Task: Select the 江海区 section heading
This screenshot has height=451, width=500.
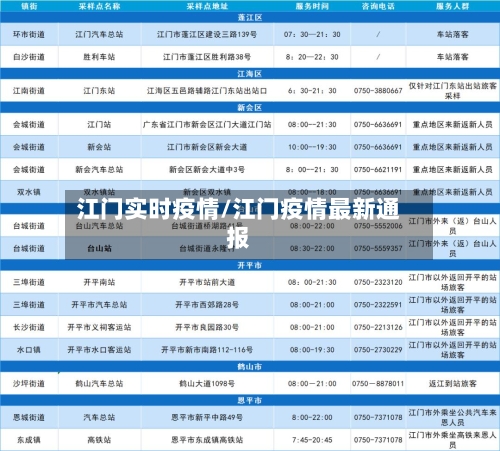Action: (x=250, y=74)
